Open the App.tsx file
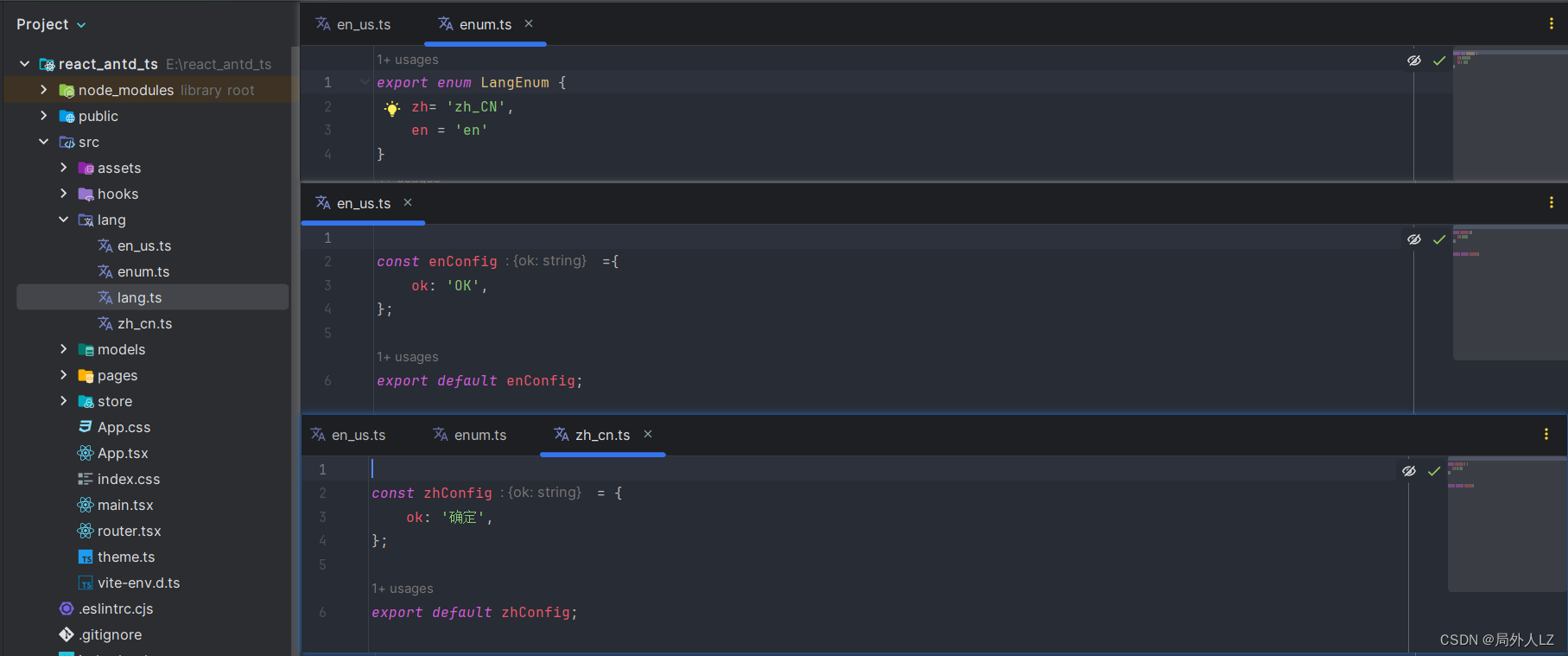Image resolution: width=1568 pixels, height=656 pixels. point(123,453)
